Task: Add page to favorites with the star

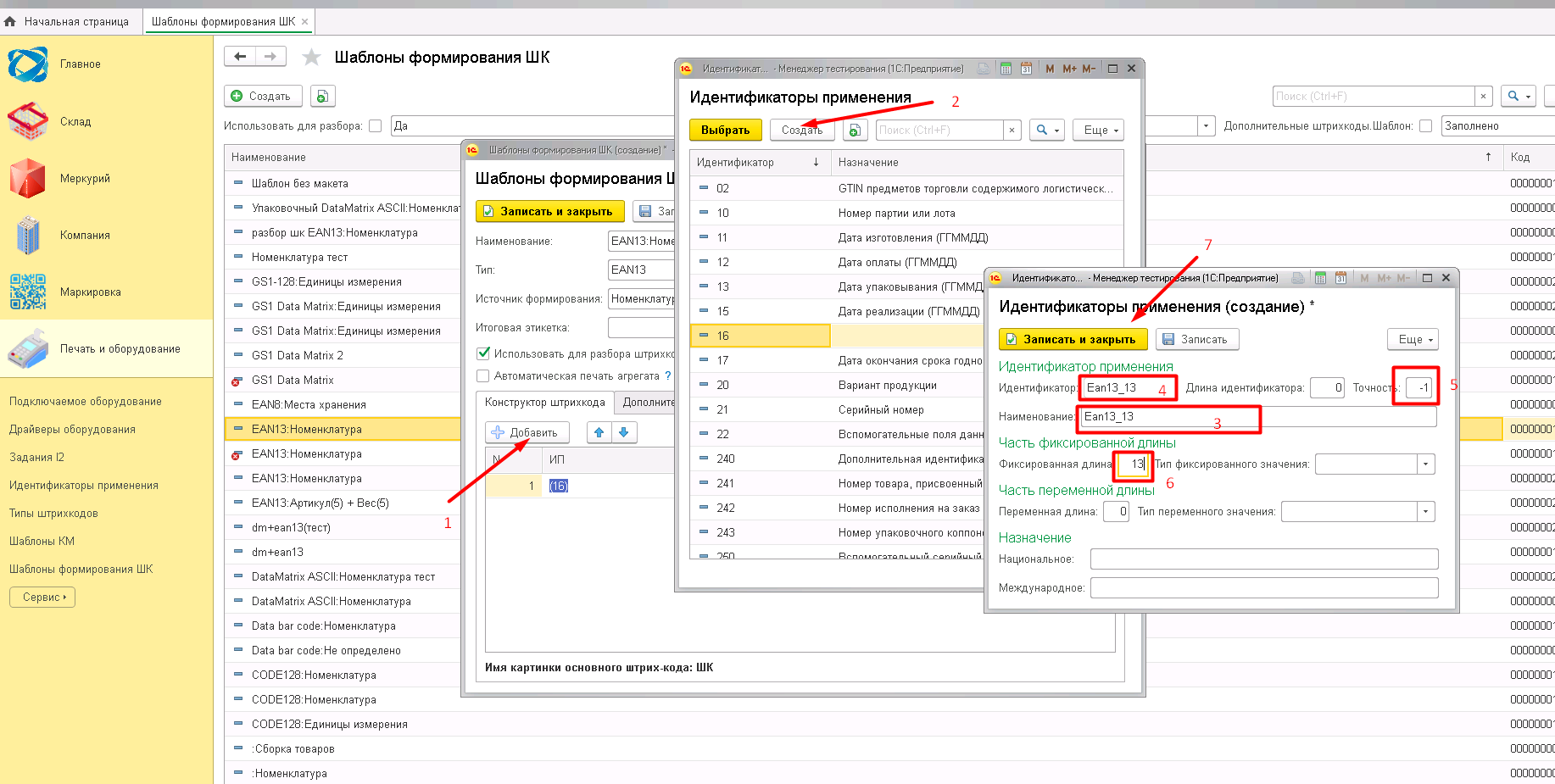Action: pos(311,57)
